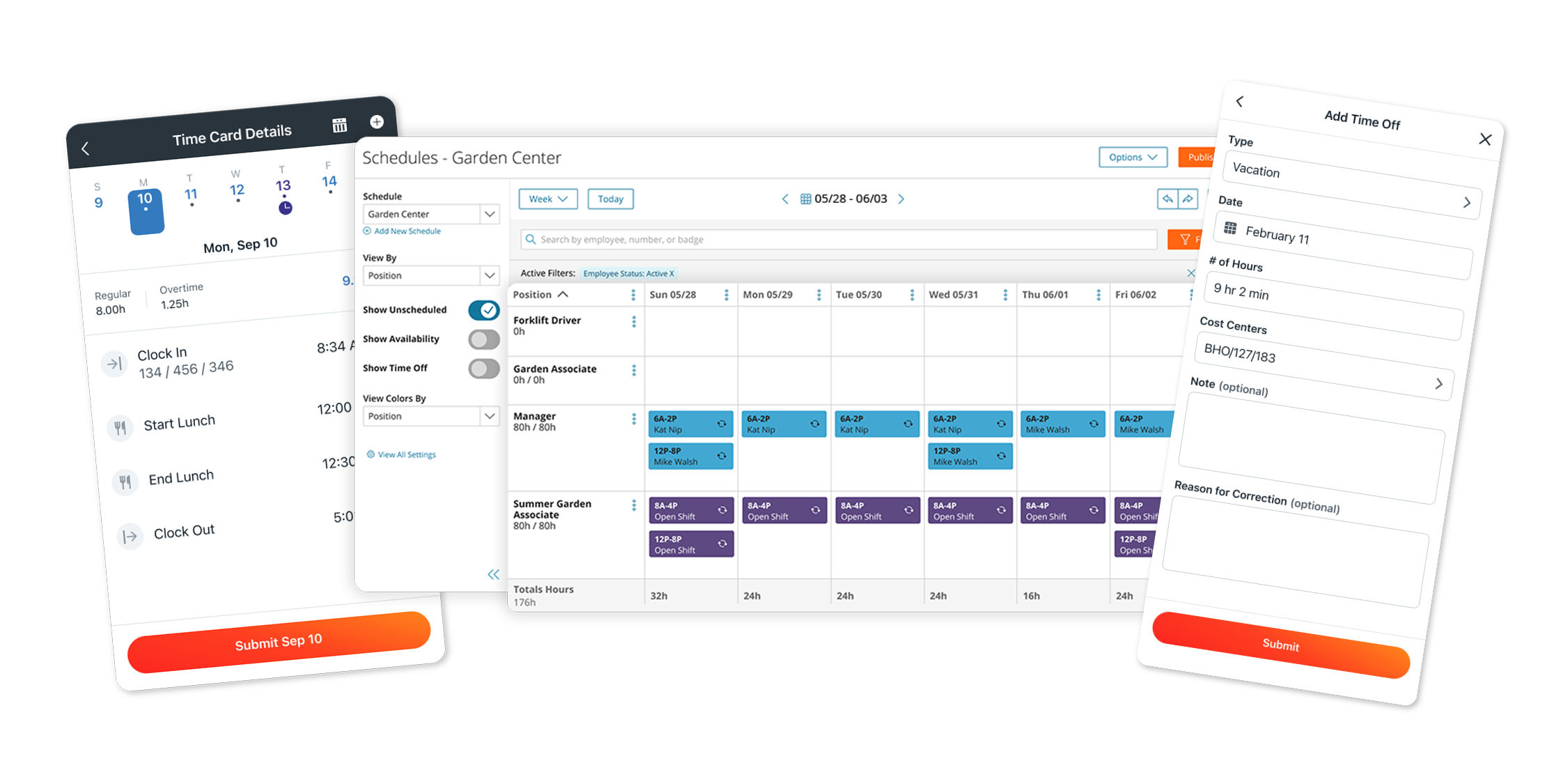Enable Show Time Off toggle
The height and width of the screenshot is (784, 1568).
click(483, 369)
